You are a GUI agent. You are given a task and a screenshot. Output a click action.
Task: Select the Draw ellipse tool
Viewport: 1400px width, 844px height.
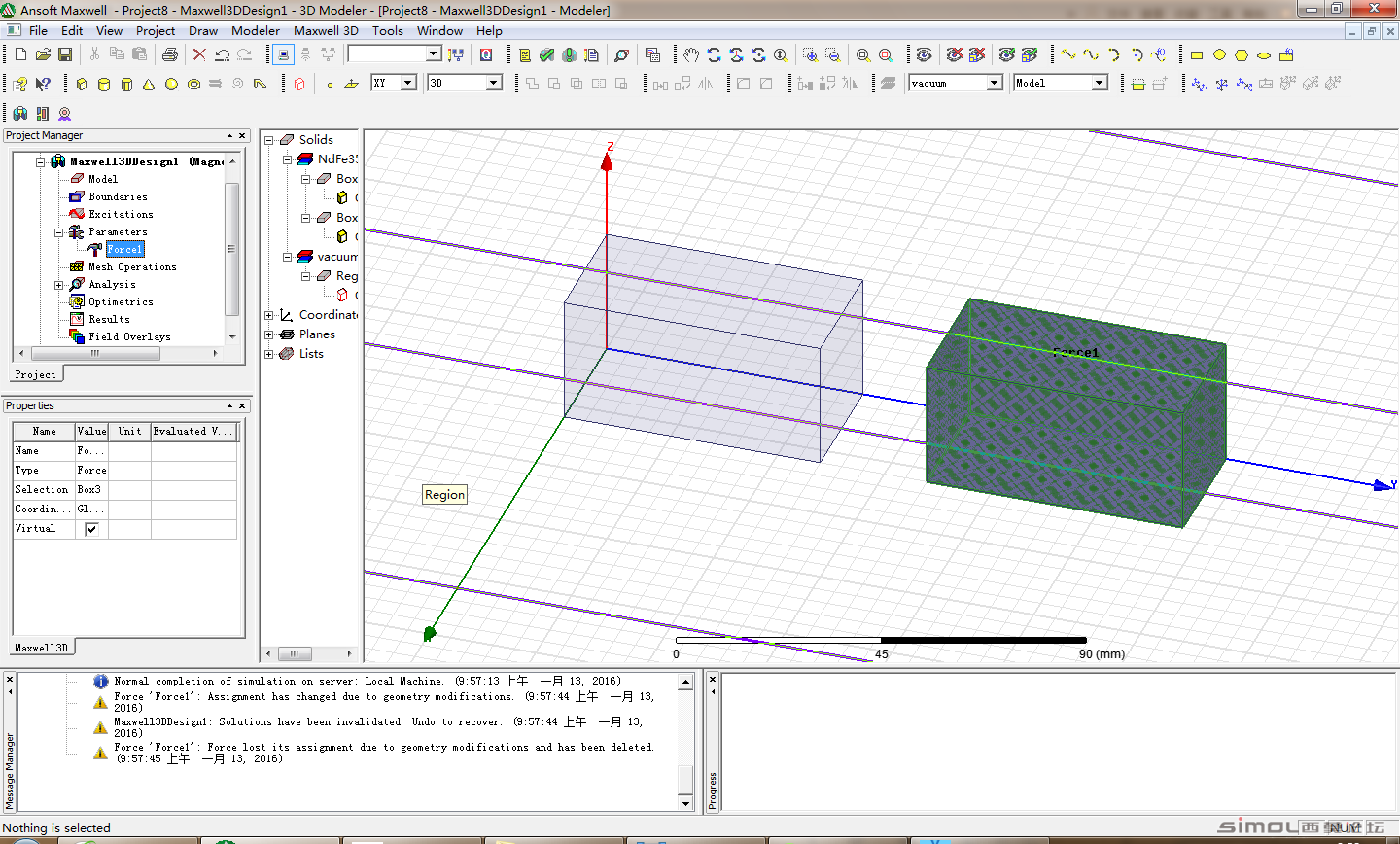click(x=1264, y=55)
